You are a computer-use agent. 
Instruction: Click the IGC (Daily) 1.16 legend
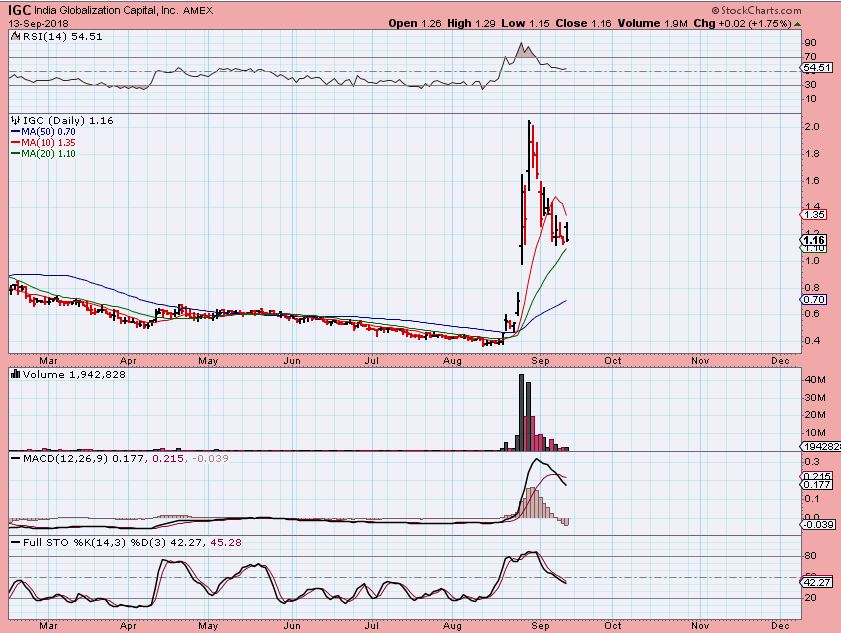pyautogui.click(x=68, y=121)
